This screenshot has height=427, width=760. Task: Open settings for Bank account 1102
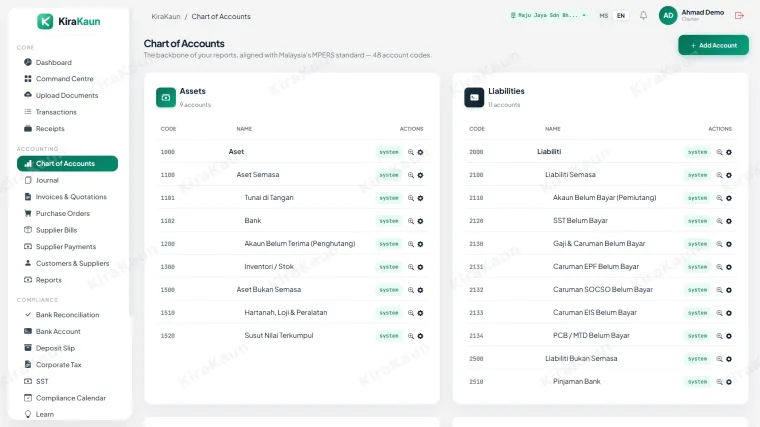[420, 221]
